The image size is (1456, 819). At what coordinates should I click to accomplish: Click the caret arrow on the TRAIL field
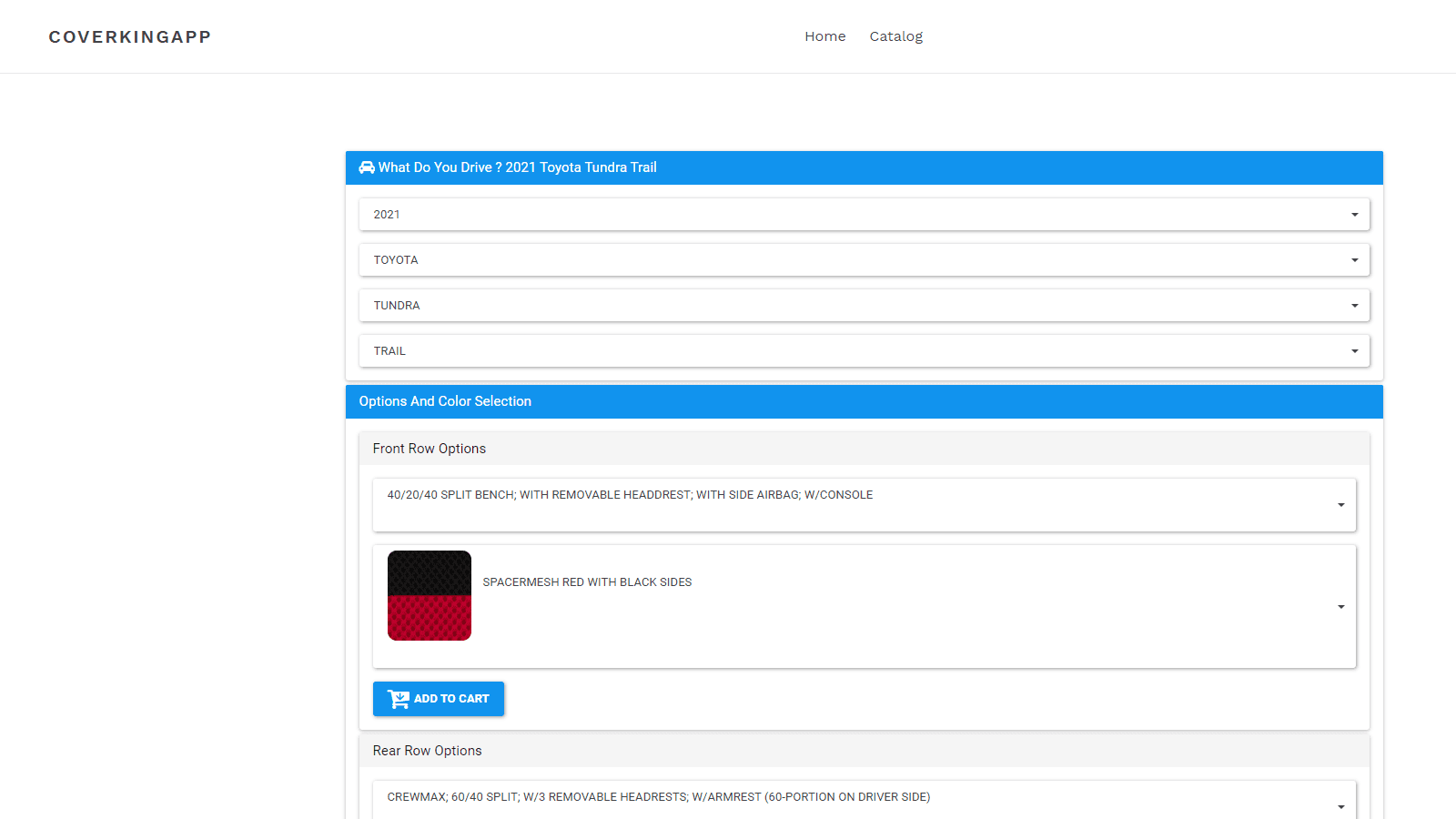1354,351
